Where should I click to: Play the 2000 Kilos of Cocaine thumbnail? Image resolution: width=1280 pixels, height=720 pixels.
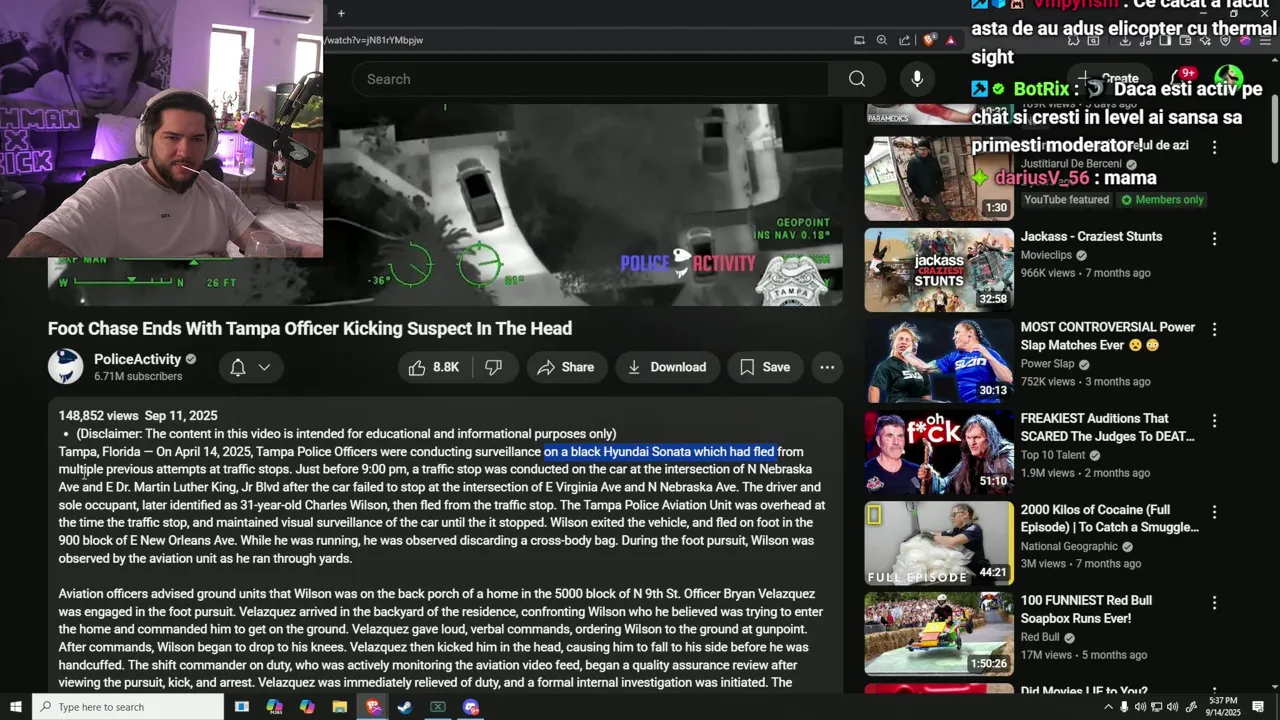[x=939, y=543]
